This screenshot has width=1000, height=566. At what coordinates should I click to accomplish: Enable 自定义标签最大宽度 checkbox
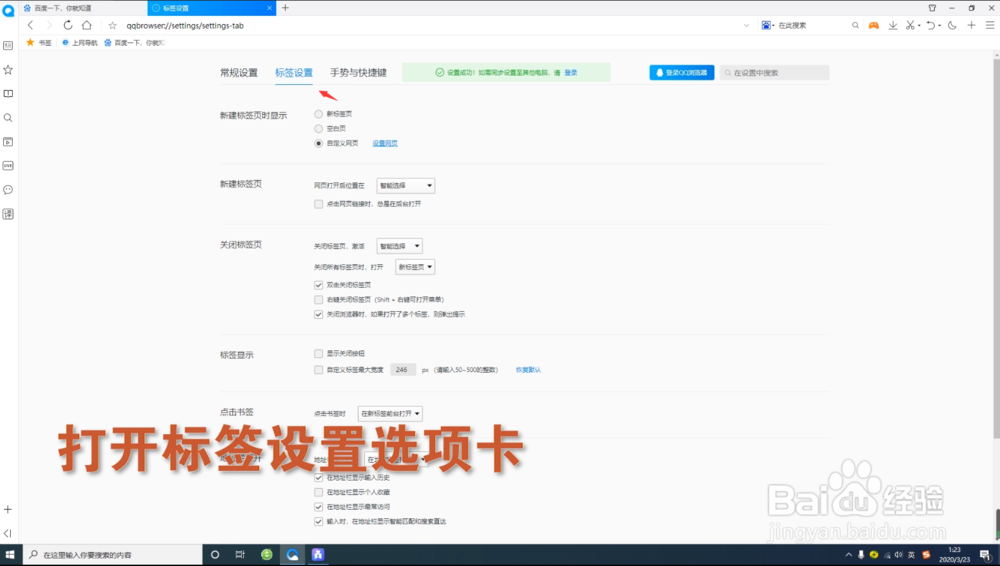coord(318,369)
